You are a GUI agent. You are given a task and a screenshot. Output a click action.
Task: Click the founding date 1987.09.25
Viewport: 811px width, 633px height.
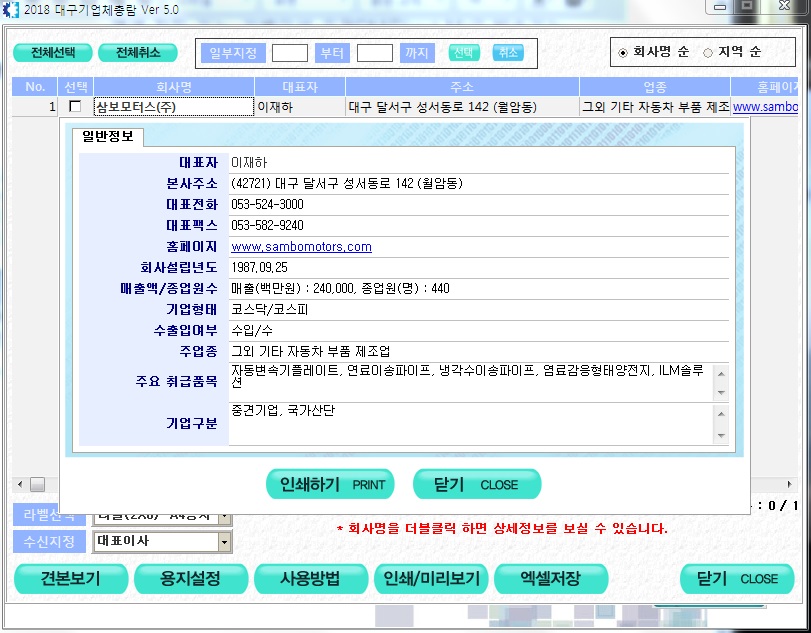[259, 267]
